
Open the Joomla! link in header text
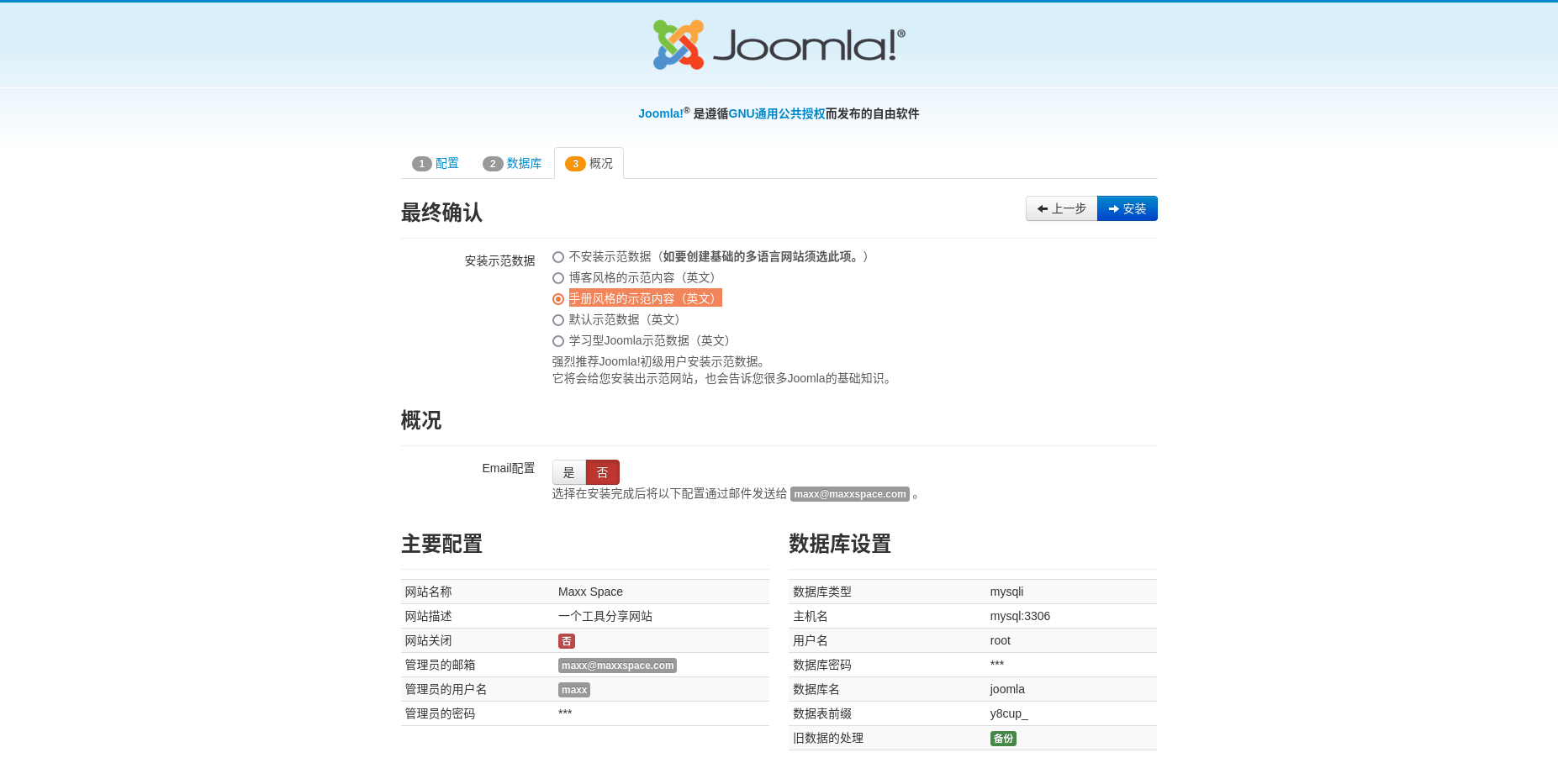[661, 113]
